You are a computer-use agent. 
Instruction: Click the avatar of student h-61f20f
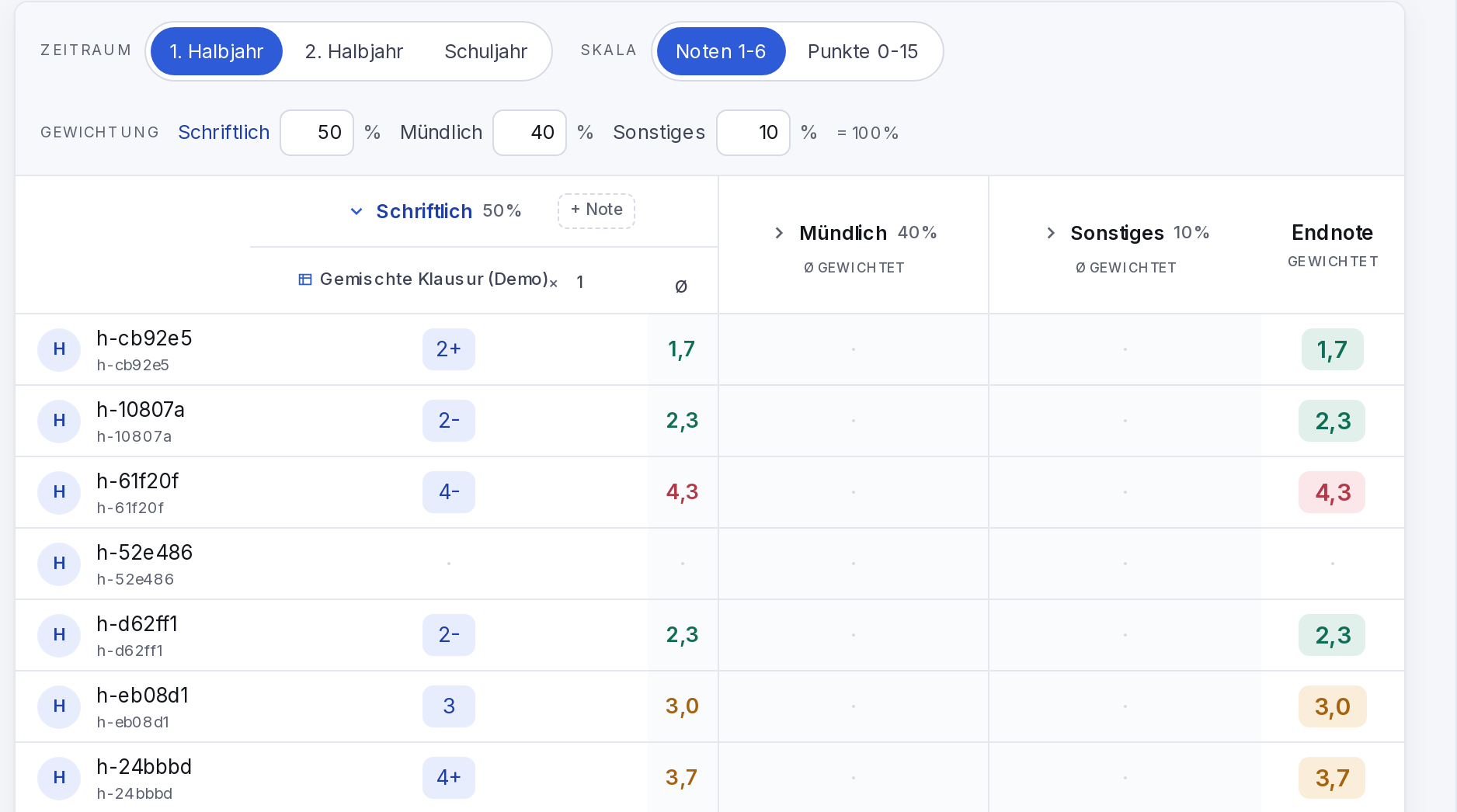coord(59,492)
